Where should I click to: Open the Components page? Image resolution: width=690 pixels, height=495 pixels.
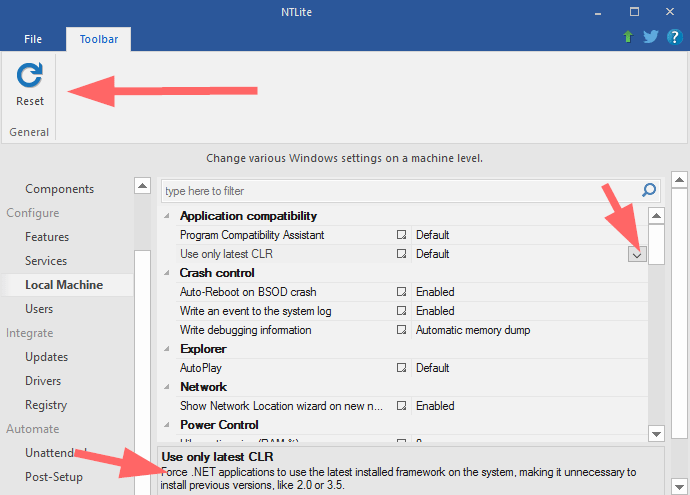tap(59, 189)
